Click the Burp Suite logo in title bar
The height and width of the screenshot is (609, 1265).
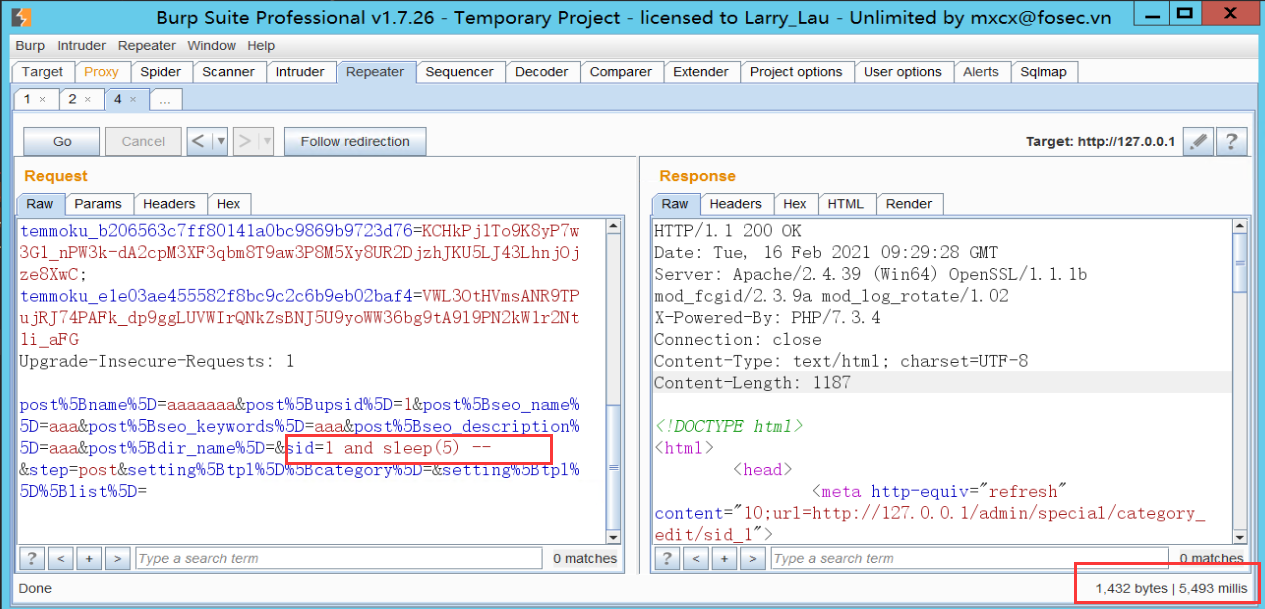22,16
